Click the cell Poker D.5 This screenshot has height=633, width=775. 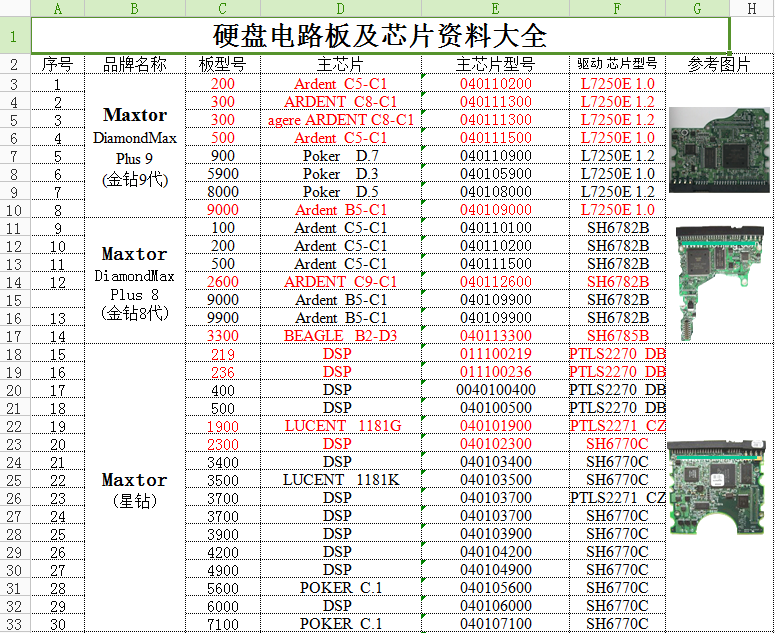pyautogui.click(x=341, y=192)
